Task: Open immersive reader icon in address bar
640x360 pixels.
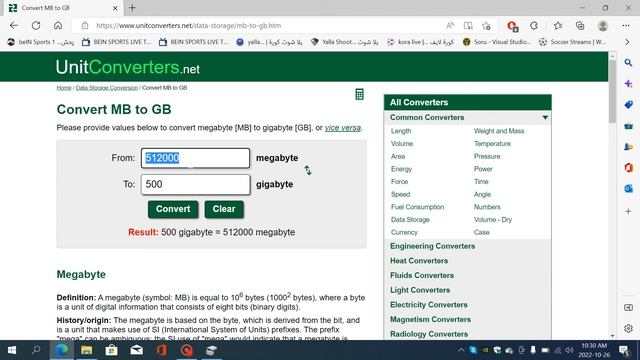Action: click(468, 26)
